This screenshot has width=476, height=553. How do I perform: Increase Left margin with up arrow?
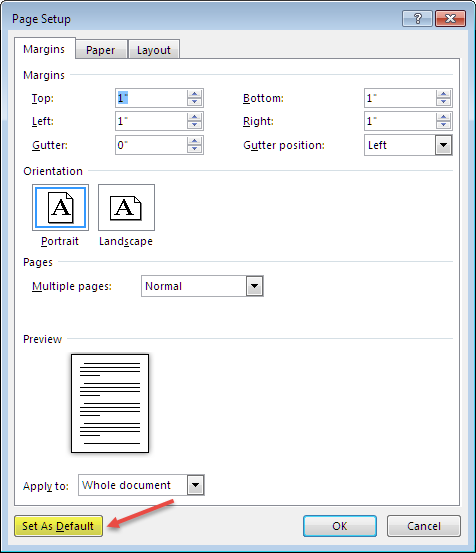[195, 117]
